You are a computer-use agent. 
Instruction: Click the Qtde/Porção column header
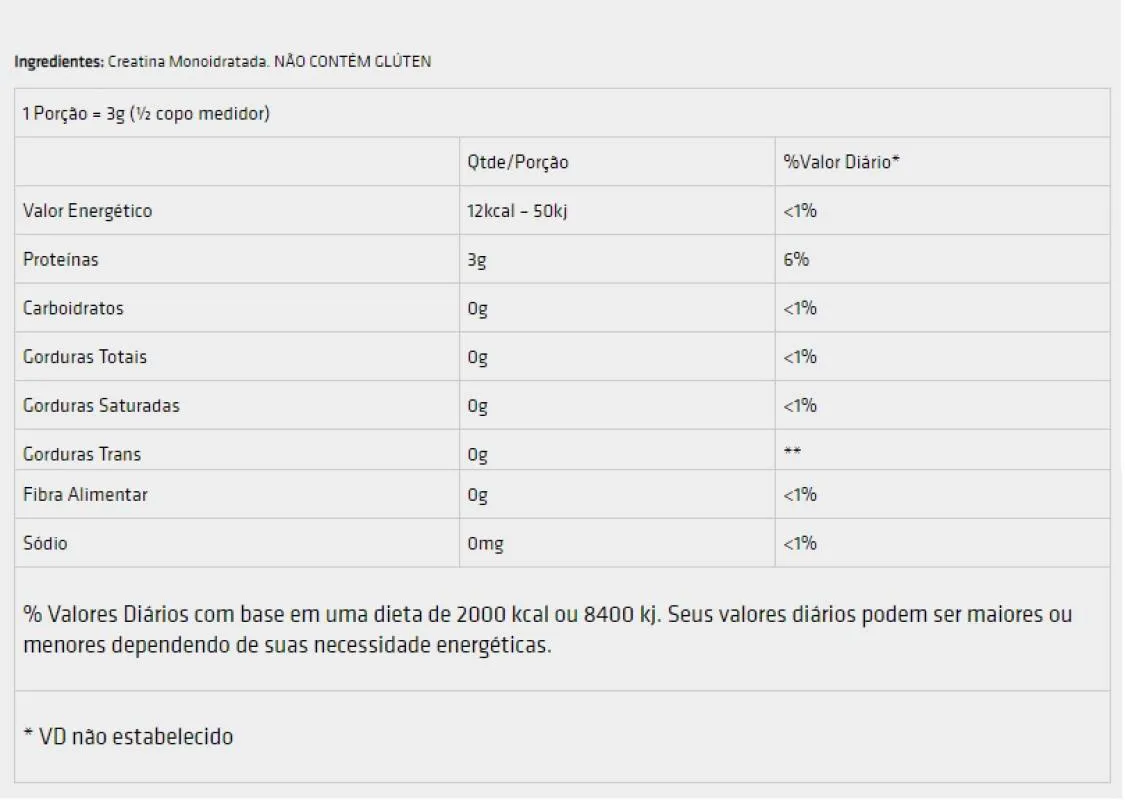[517, 162]
